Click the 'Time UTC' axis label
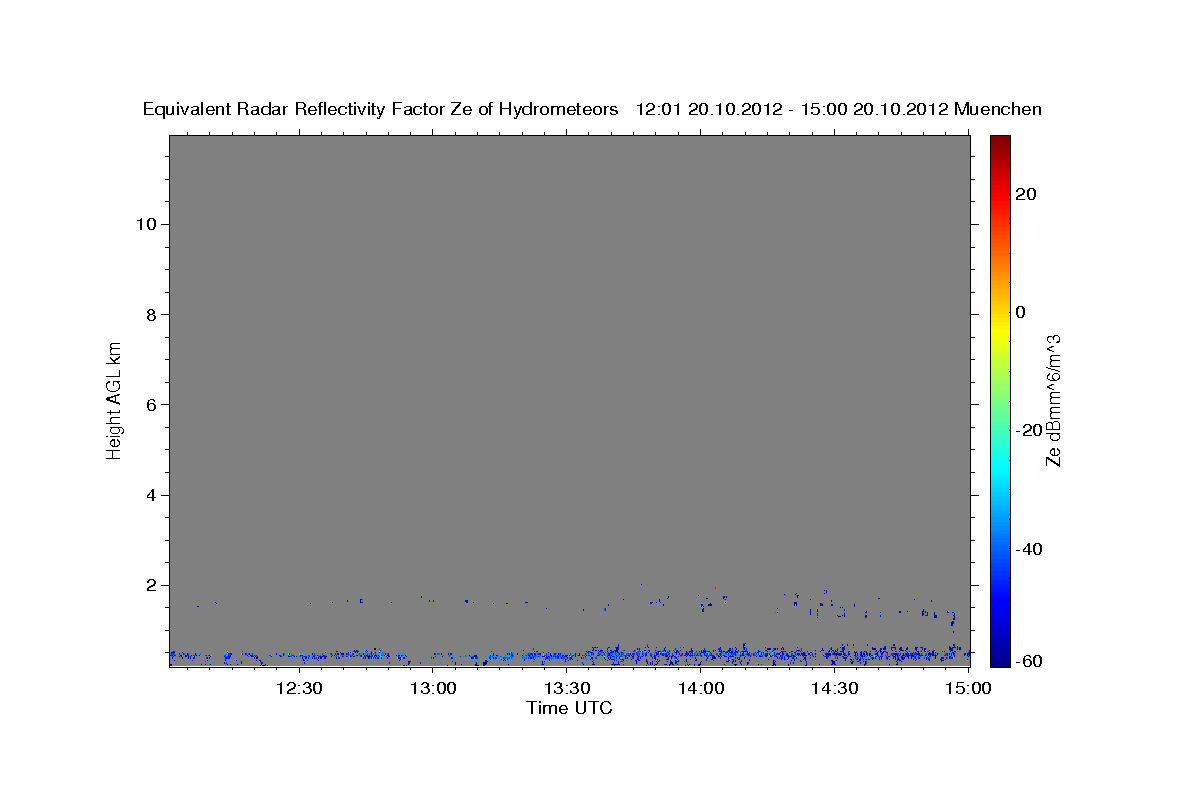This screenshot has height=800, width=1200. [570, 708]
